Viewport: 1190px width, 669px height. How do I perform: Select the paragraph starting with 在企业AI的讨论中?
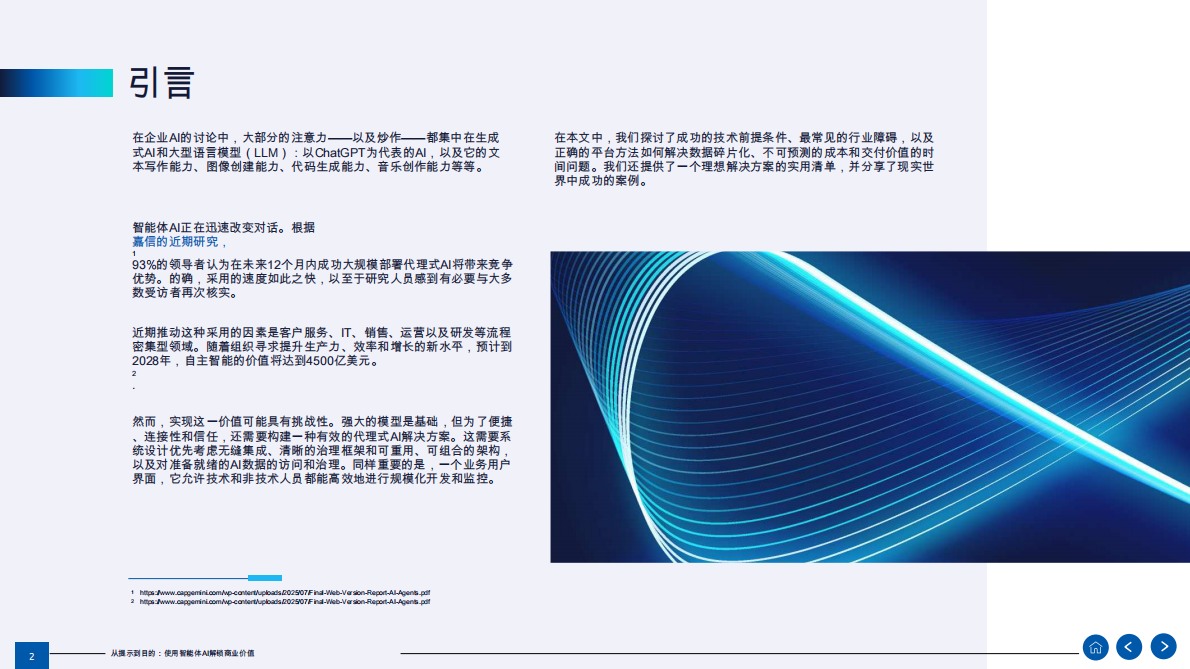[320, 153]
